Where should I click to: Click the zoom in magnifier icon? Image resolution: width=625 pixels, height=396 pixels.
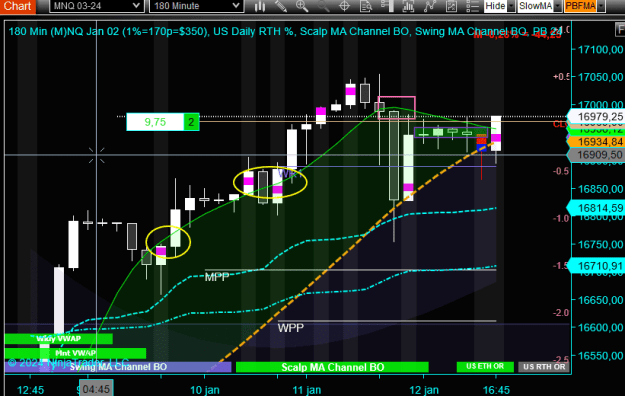[x=302, y=6]
